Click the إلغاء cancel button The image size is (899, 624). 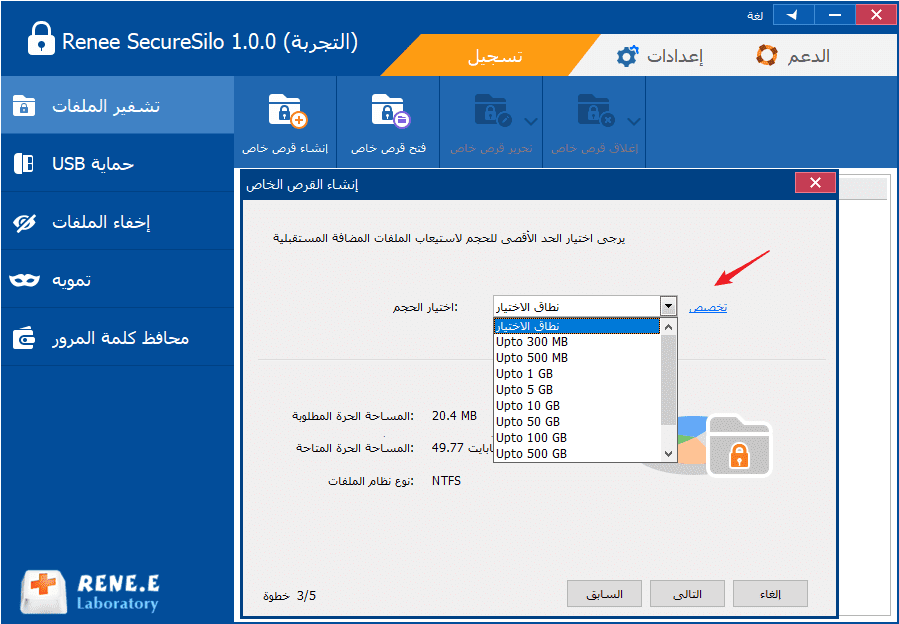770,594
